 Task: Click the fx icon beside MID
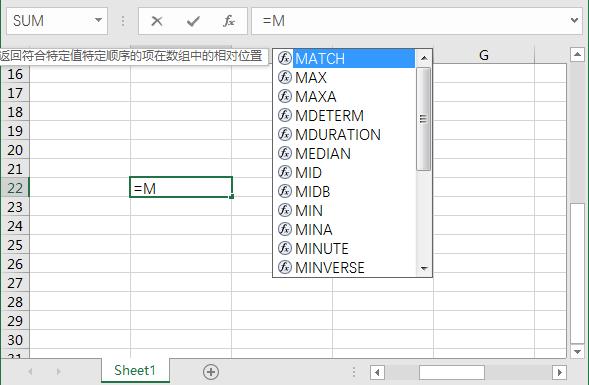(x=285, y=172)
